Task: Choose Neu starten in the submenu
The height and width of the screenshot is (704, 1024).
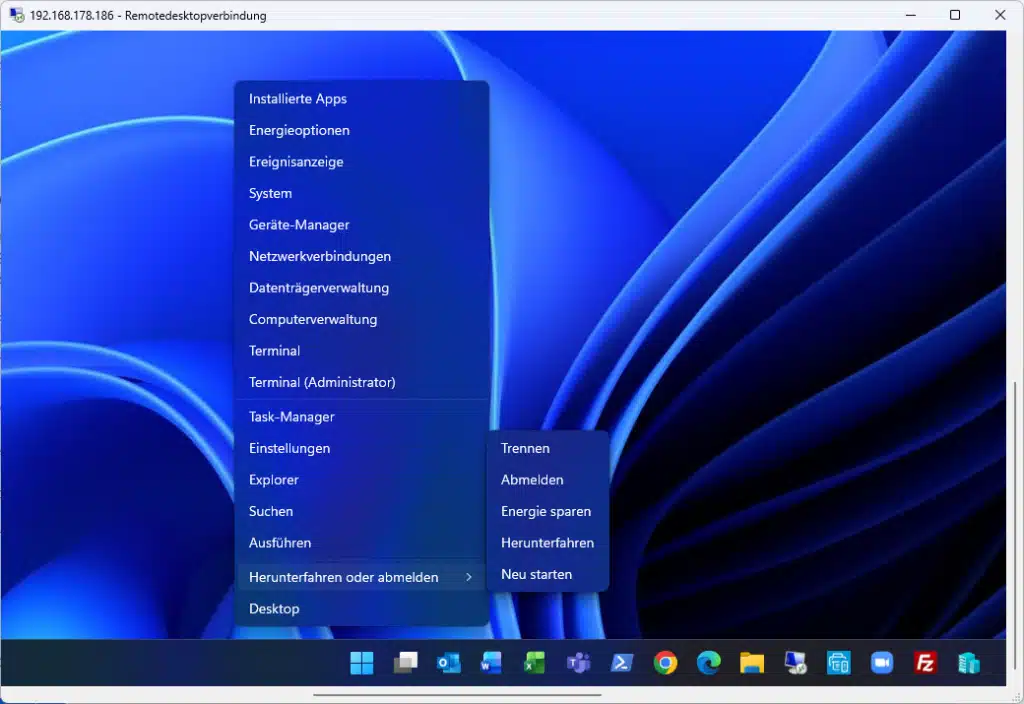Action: pos(547,574)
